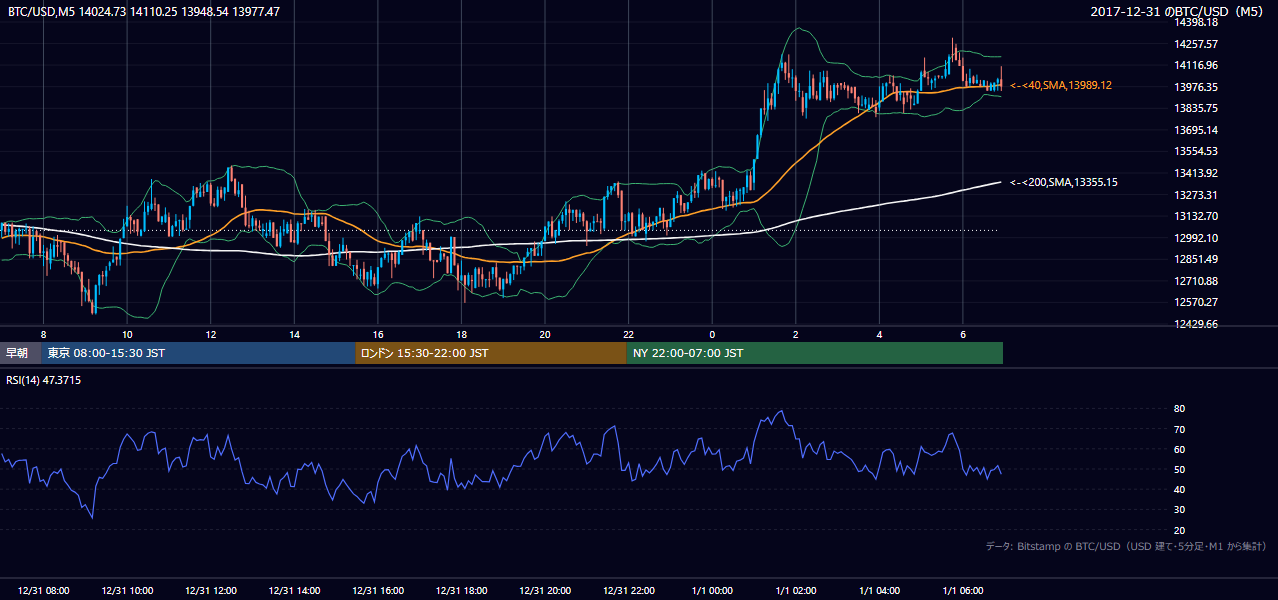Click the 12/31 08:00 time axis label
Screen dimensions: 1278x600
[x=43, y=591]
